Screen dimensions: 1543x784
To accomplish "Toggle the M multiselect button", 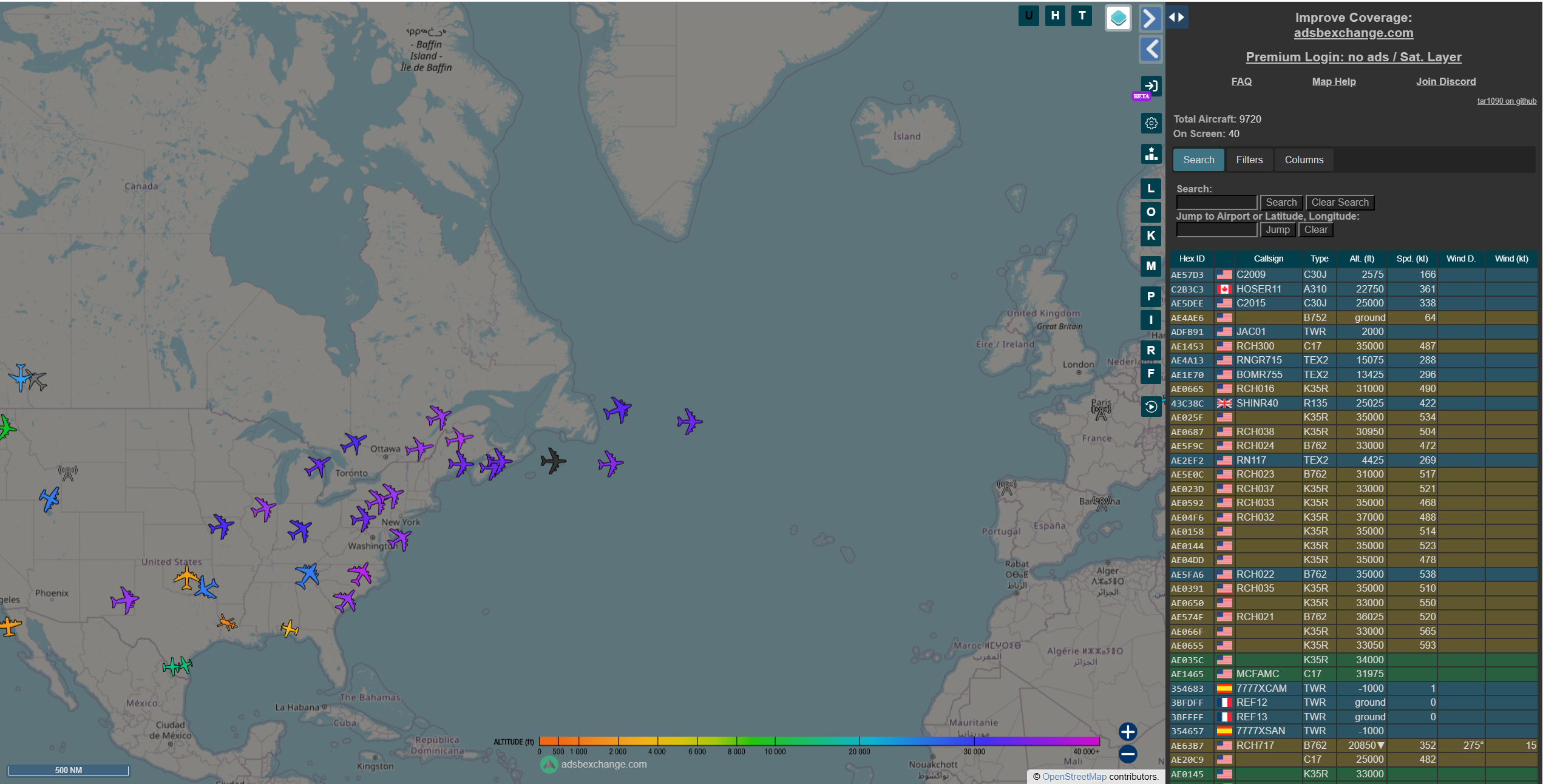I will tap(1151, 266).
